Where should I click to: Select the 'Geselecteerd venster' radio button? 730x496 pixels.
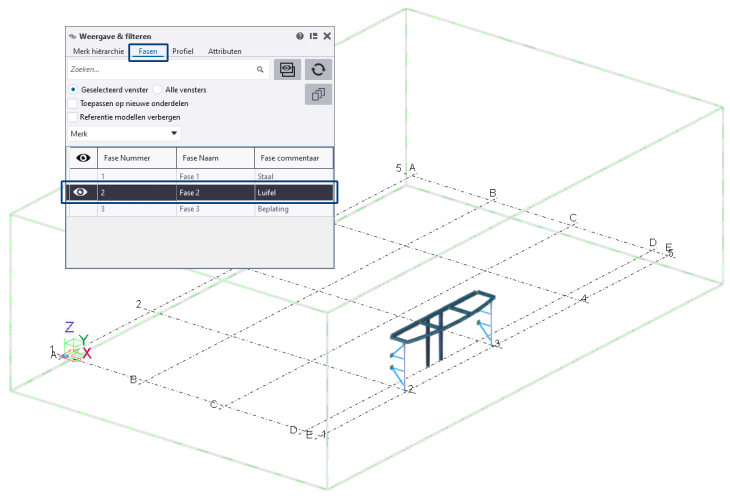(x=74, y=89)
